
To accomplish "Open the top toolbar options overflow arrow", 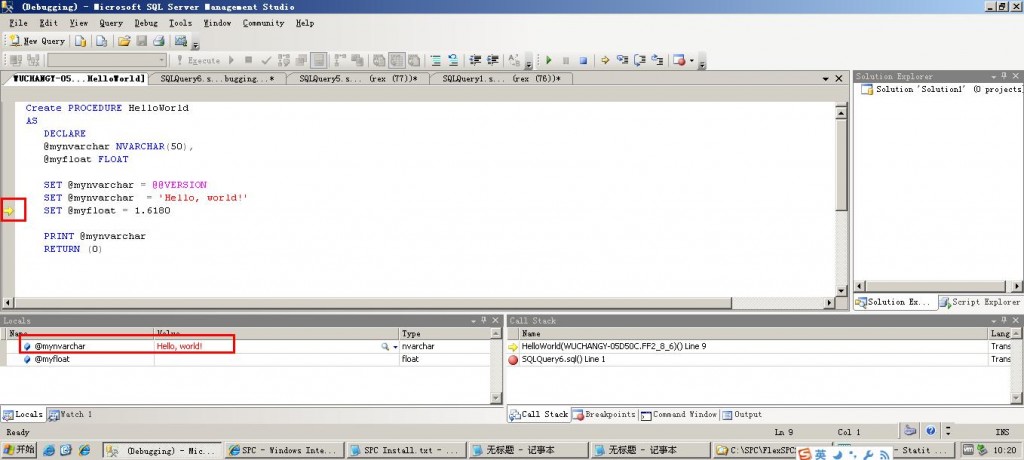I will click(x=195, y=44).
